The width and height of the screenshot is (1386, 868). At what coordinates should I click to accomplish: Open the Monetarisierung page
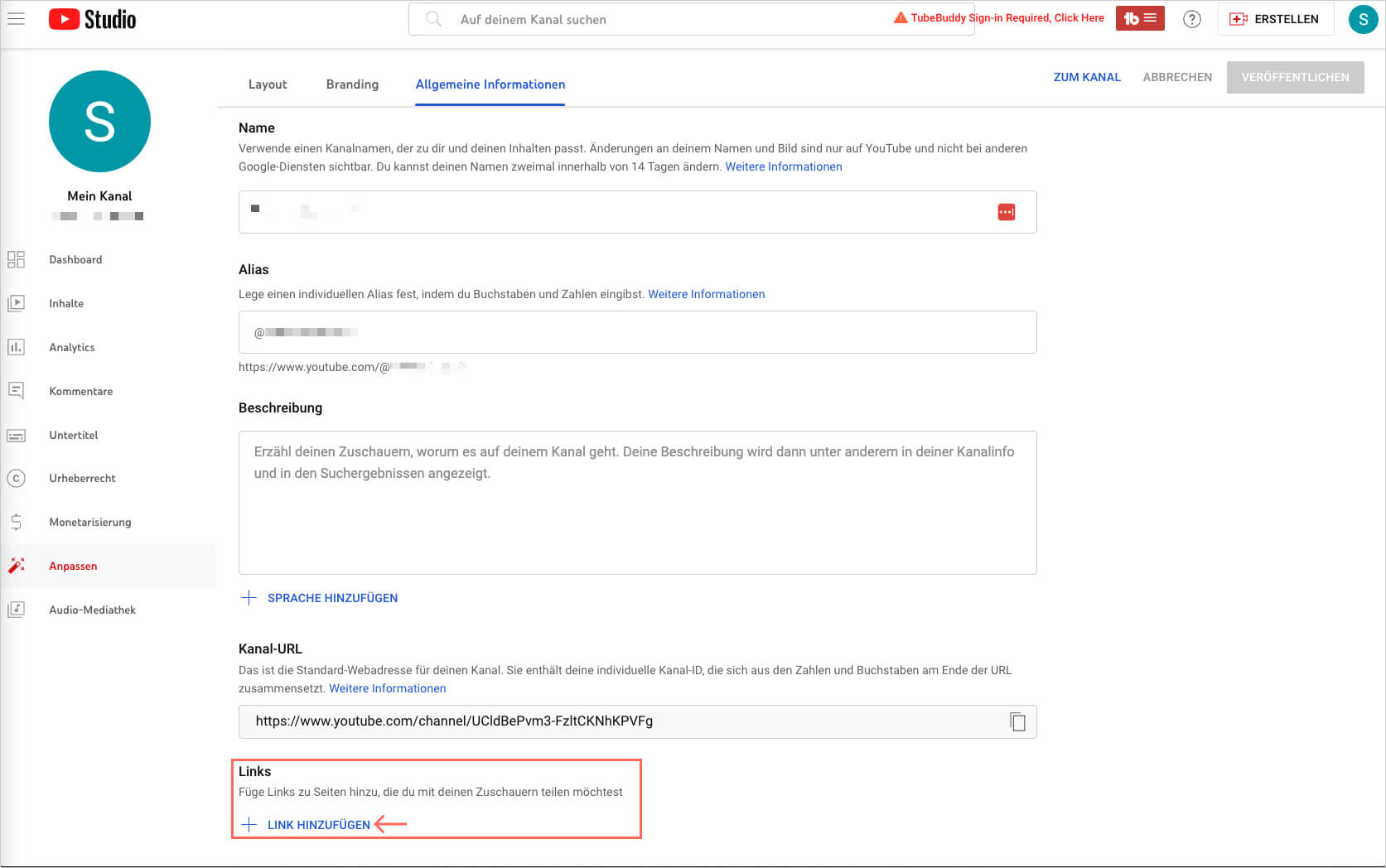click(x=89, y=522)
